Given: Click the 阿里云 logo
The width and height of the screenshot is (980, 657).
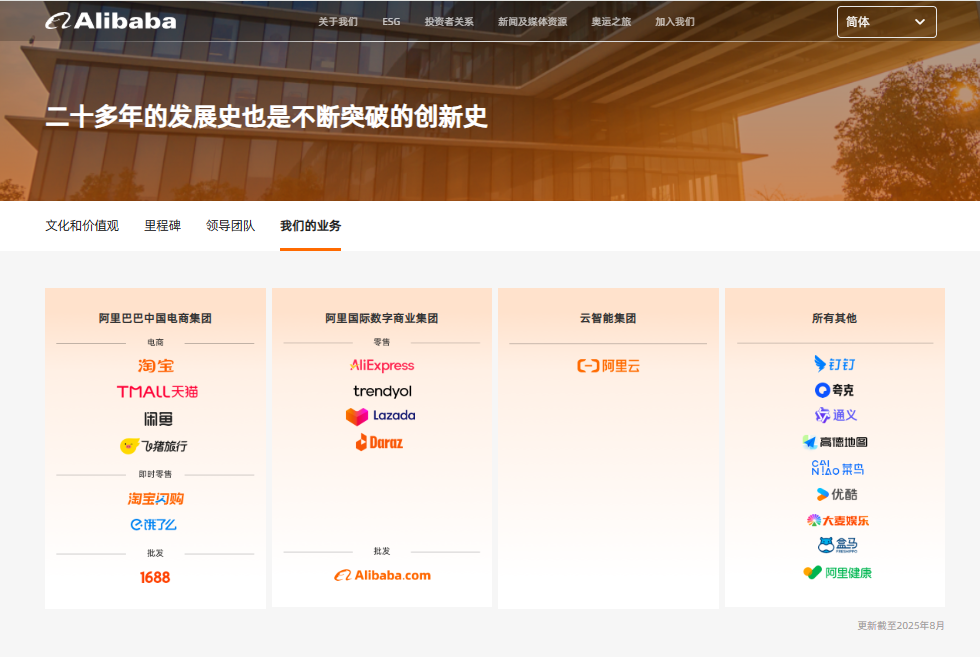Looking at the screenshot, I should pyautogui.click(x=609, y=366).
